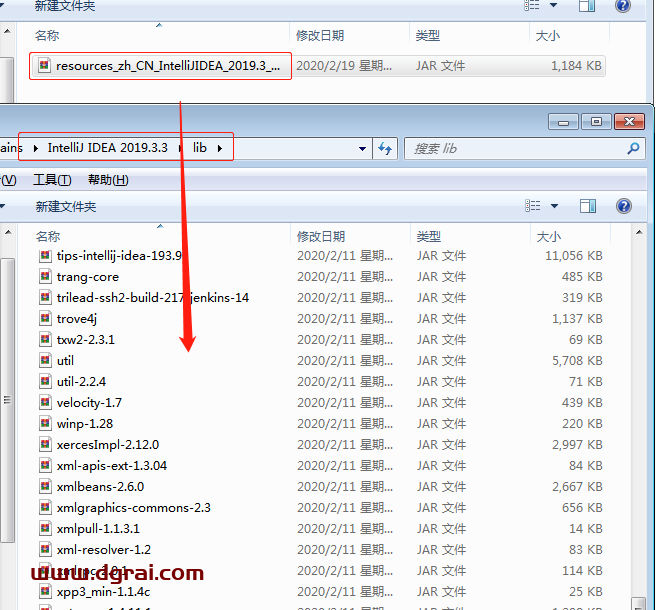This screenshot has height=610, width=659.
Task: Click the JAR icon beside xercesImpl-2.12.0
Action: point(45,445)
